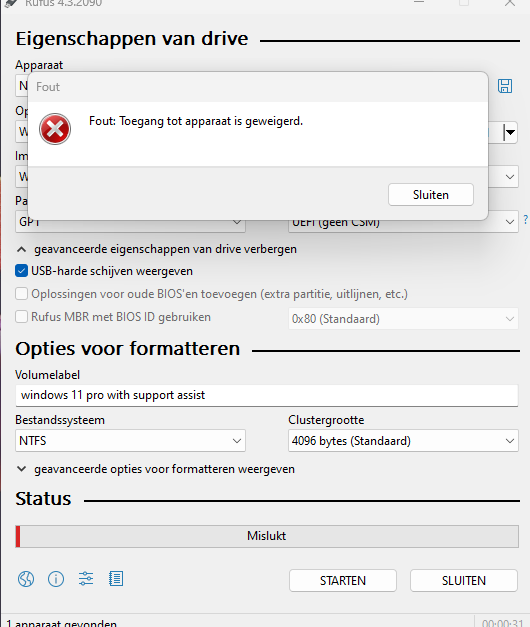
Task: Click the save drive image floppy icon
Action: click(x=505, y=86)
